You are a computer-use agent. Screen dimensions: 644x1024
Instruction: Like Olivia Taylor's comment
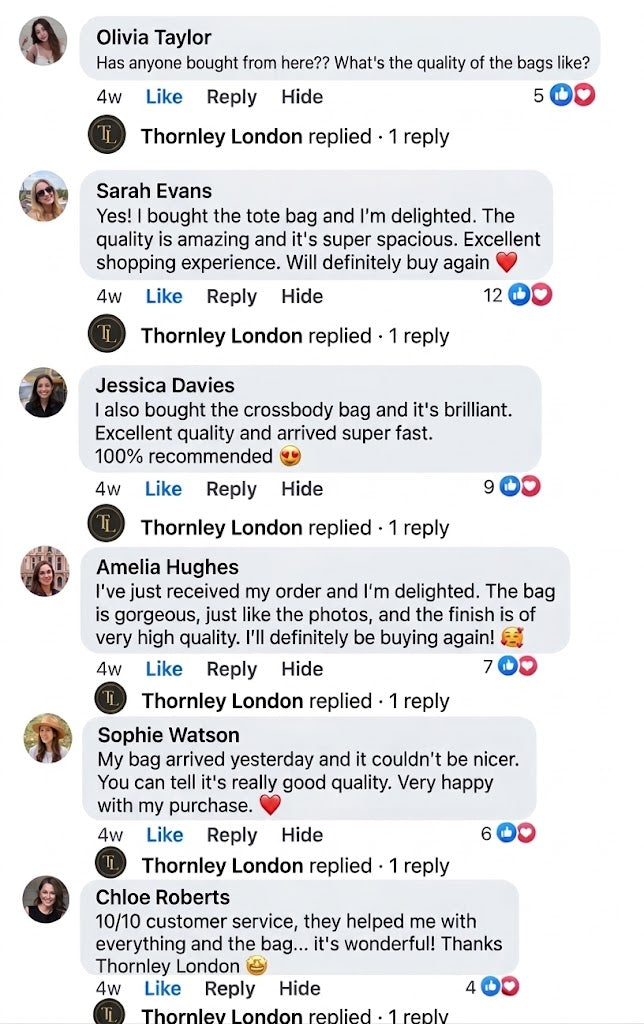[x=164, y=97]
